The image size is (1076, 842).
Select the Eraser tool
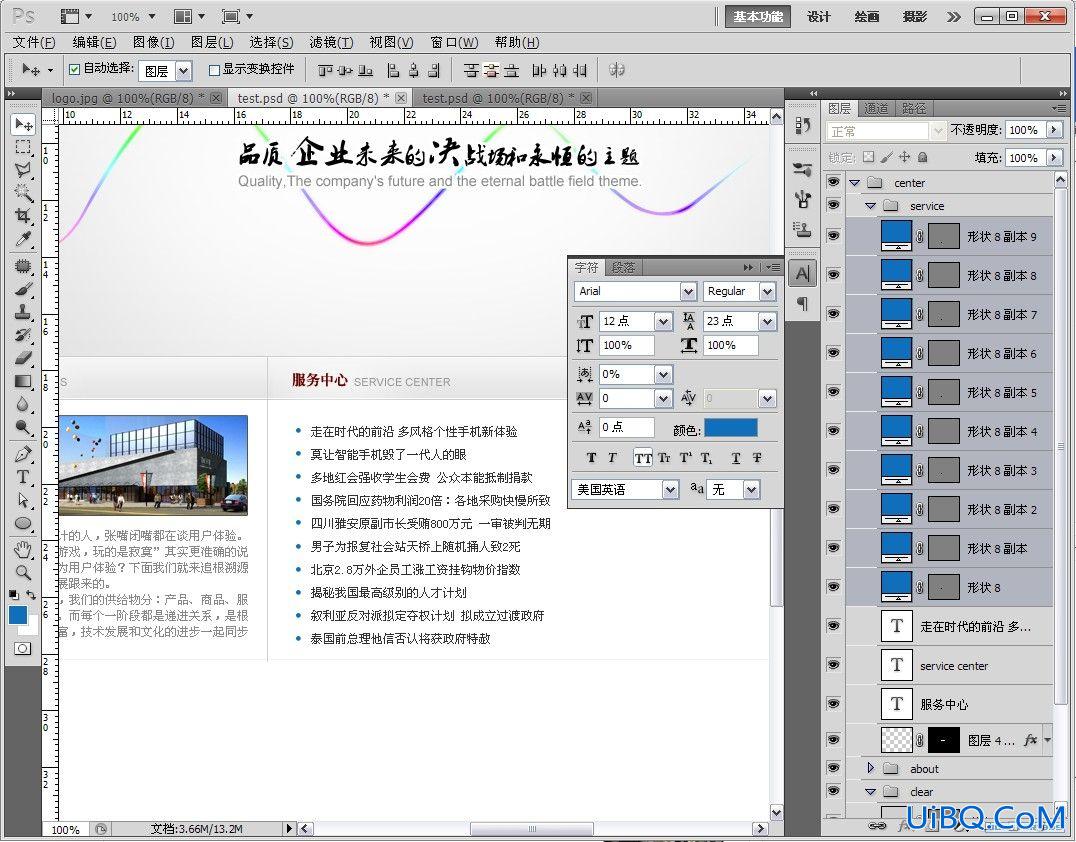coord(23,358)
